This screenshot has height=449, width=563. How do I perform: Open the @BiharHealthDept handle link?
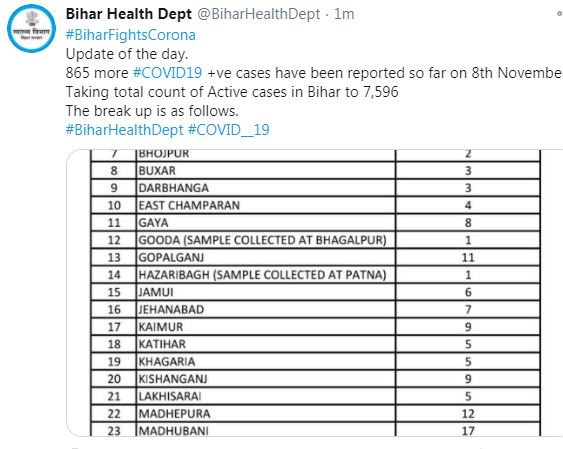[259, 14]
